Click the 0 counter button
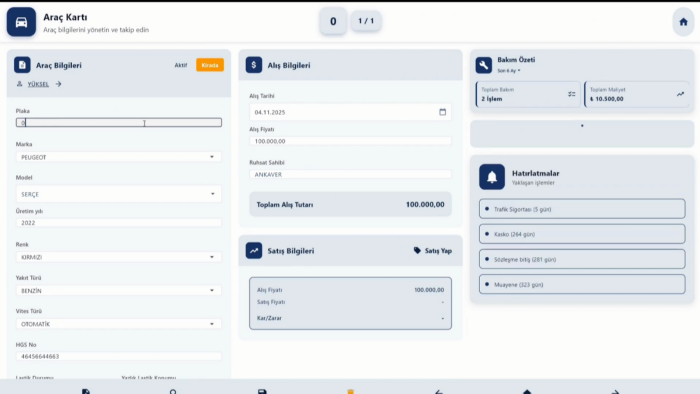This screenshot has height=394, width=700. pos(333,21)
